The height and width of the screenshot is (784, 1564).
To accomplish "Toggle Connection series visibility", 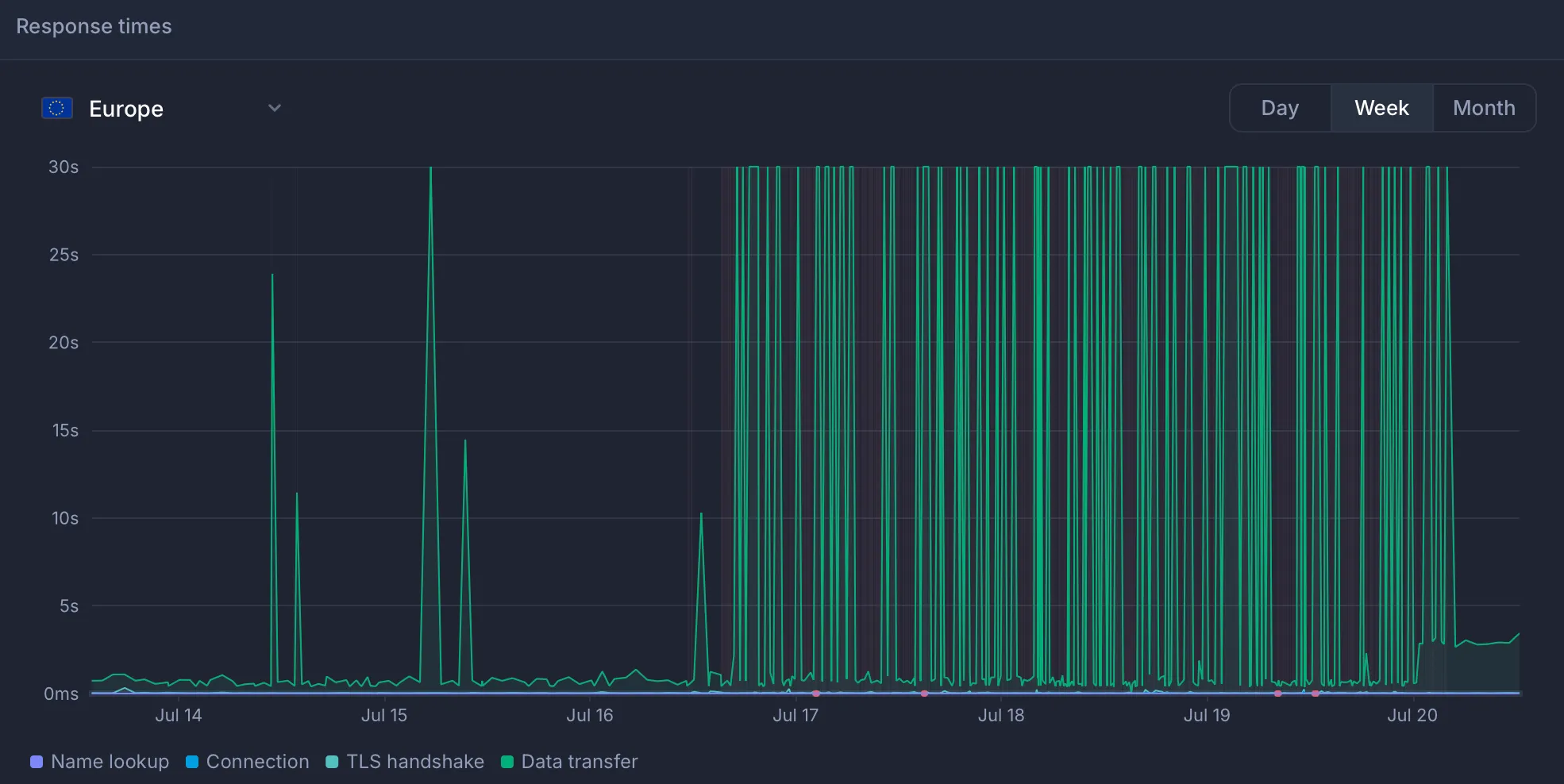I will 256,762.
